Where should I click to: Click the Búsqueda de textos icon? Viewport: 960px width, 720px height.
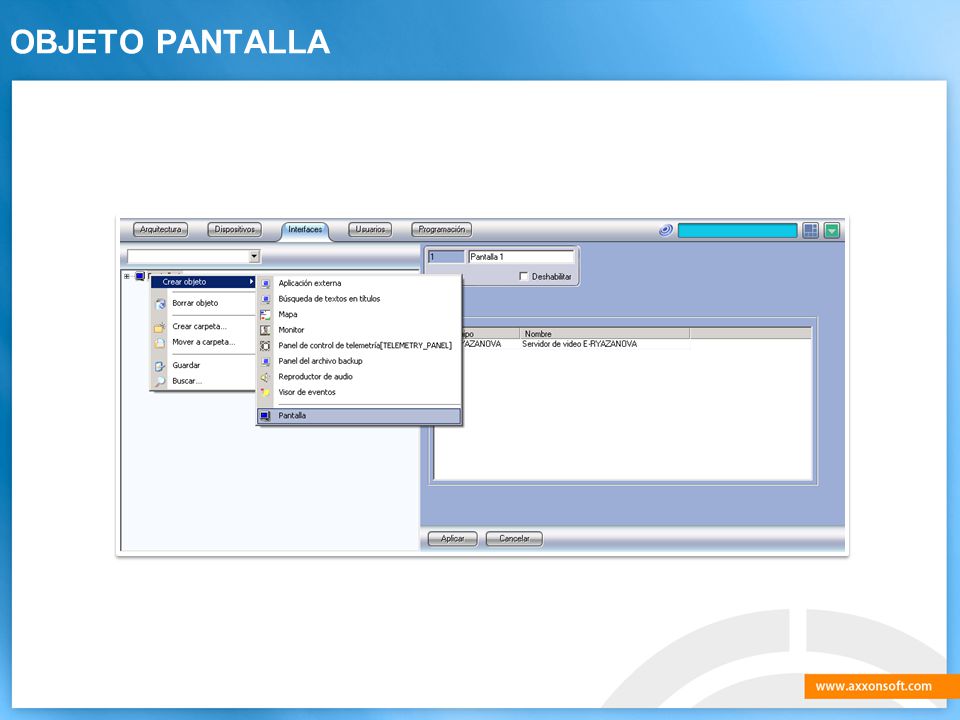point(265,299)
